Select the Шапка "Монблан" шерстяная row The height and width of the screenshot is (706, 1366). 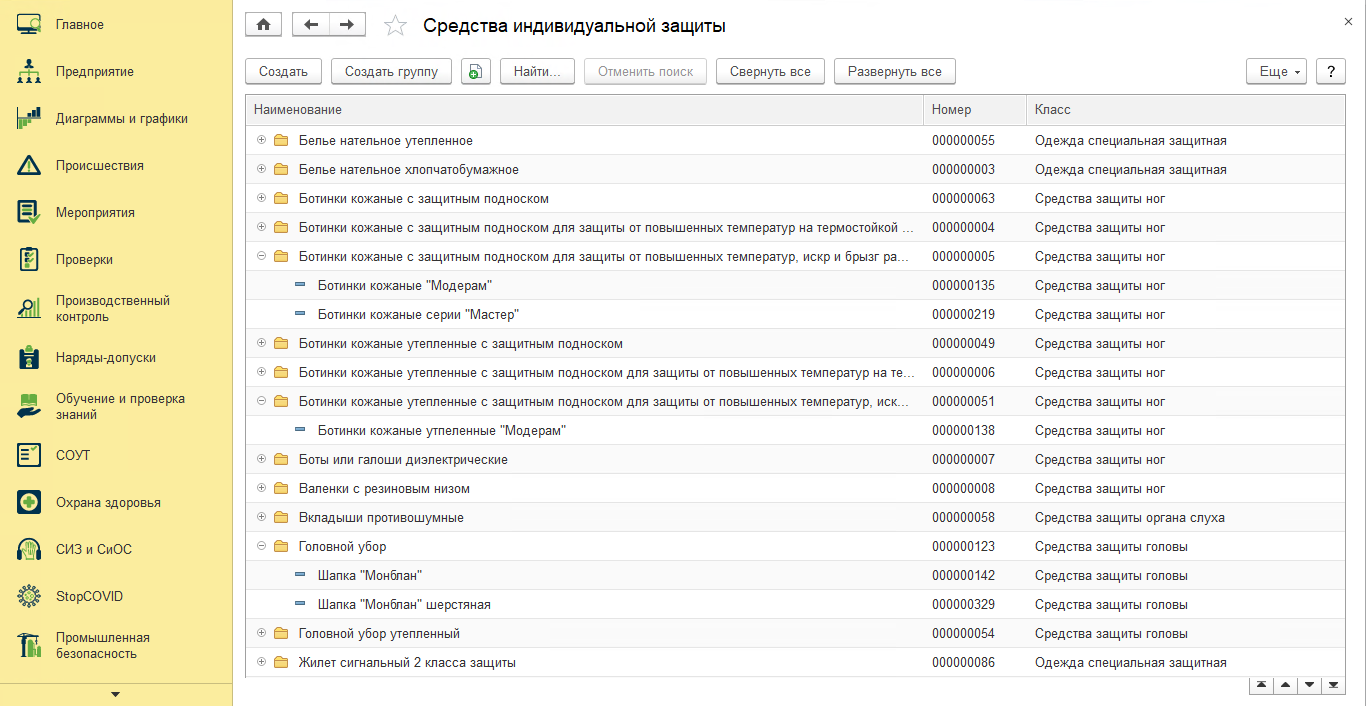pyautogui.click(x=404, y=605)
